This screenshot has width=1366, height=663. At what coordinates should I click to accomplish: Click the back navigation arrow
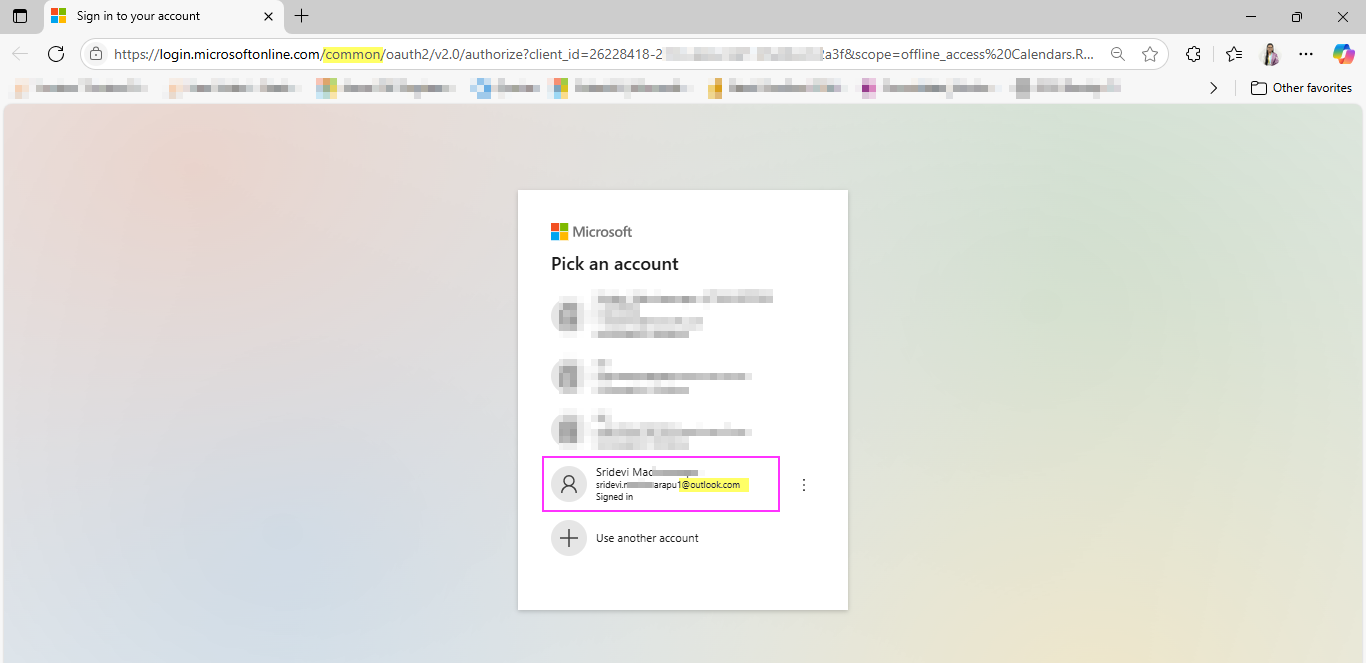point(20,54)
